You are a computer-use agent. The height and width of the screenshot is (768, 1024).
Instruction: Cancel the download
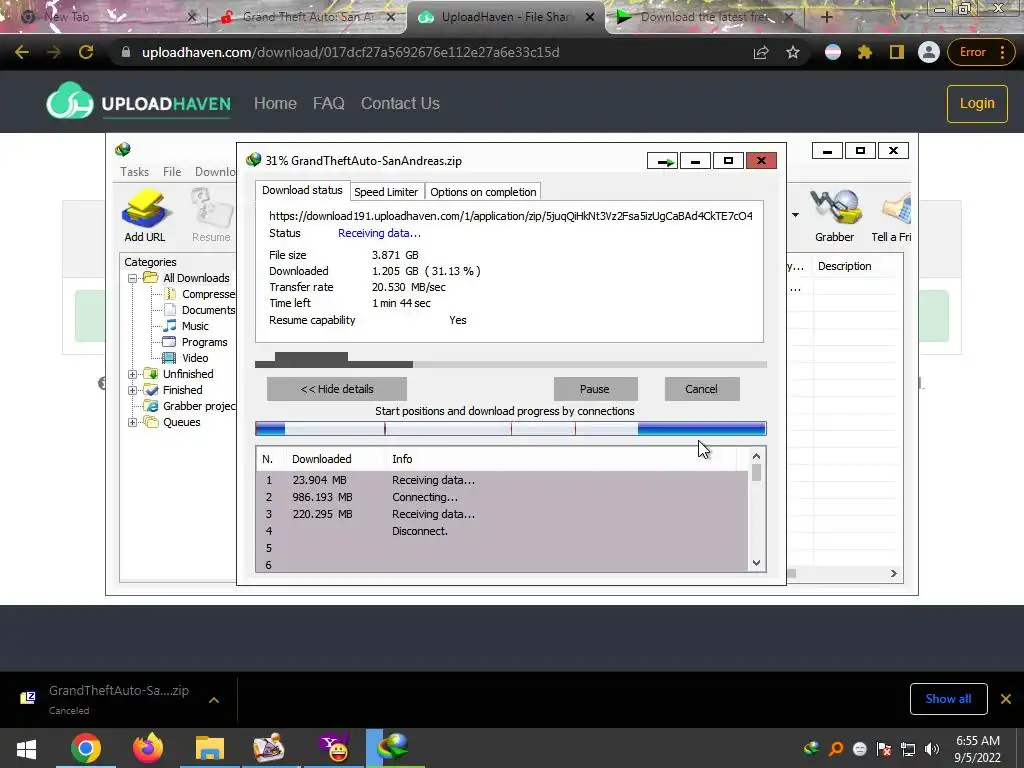(701, 389)
